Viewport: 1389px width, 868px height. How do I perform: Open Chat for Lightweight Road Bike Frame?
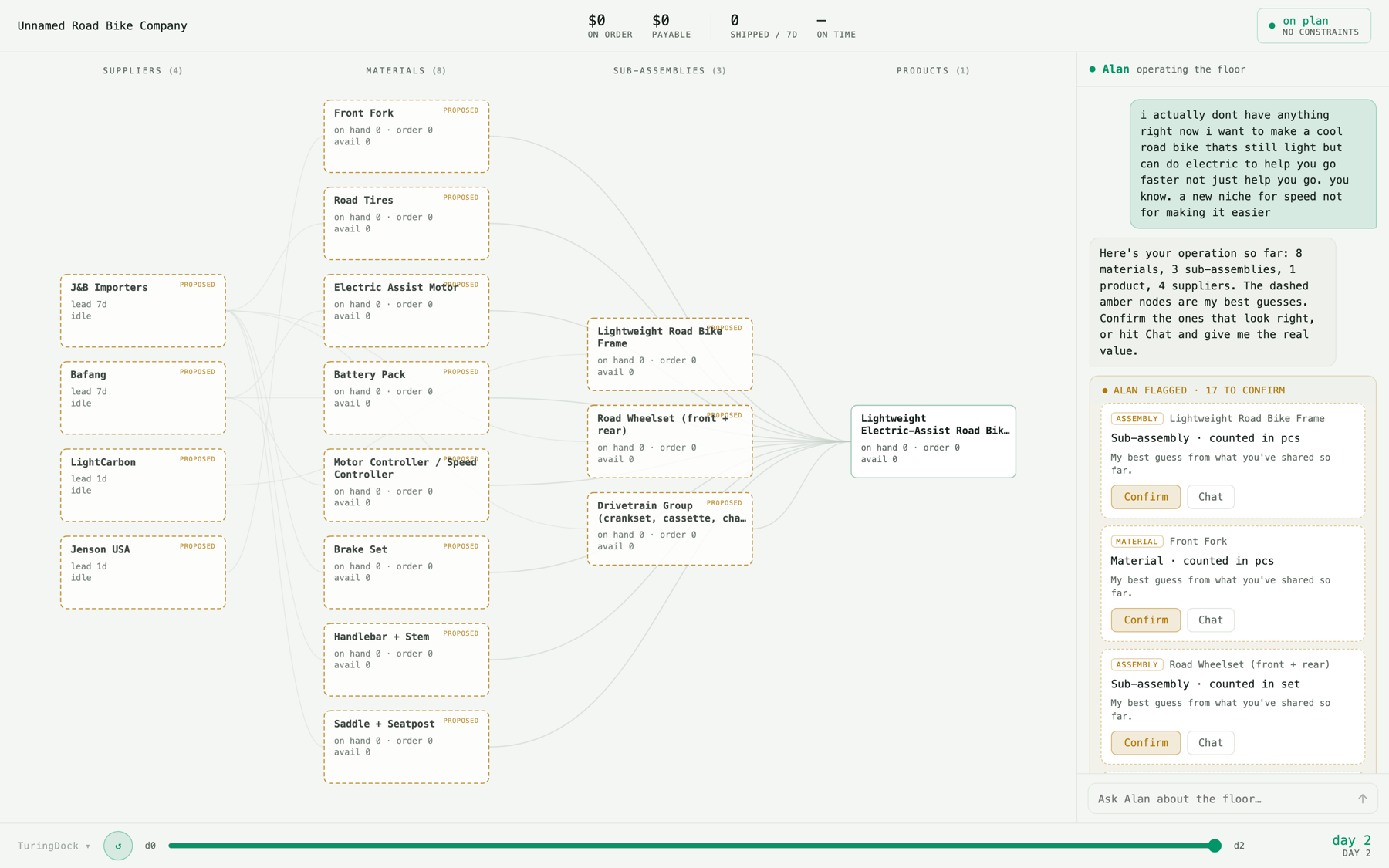click(1210, 497)
